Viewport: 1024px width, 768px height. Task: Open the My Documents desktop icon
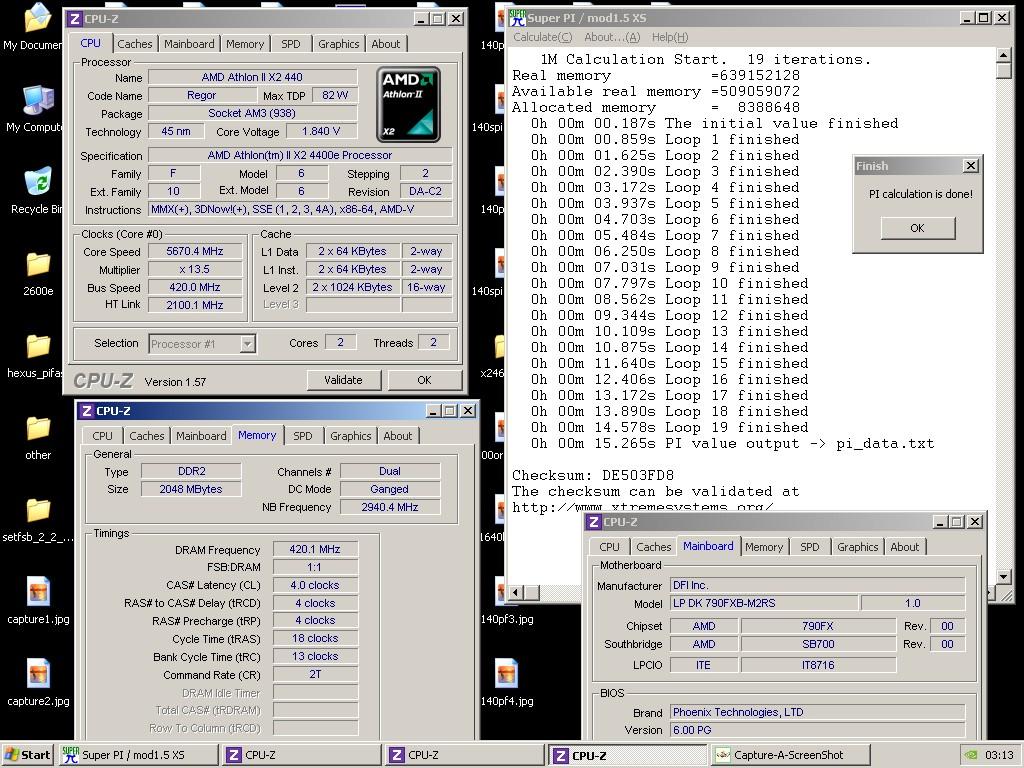tap(37, 19)
